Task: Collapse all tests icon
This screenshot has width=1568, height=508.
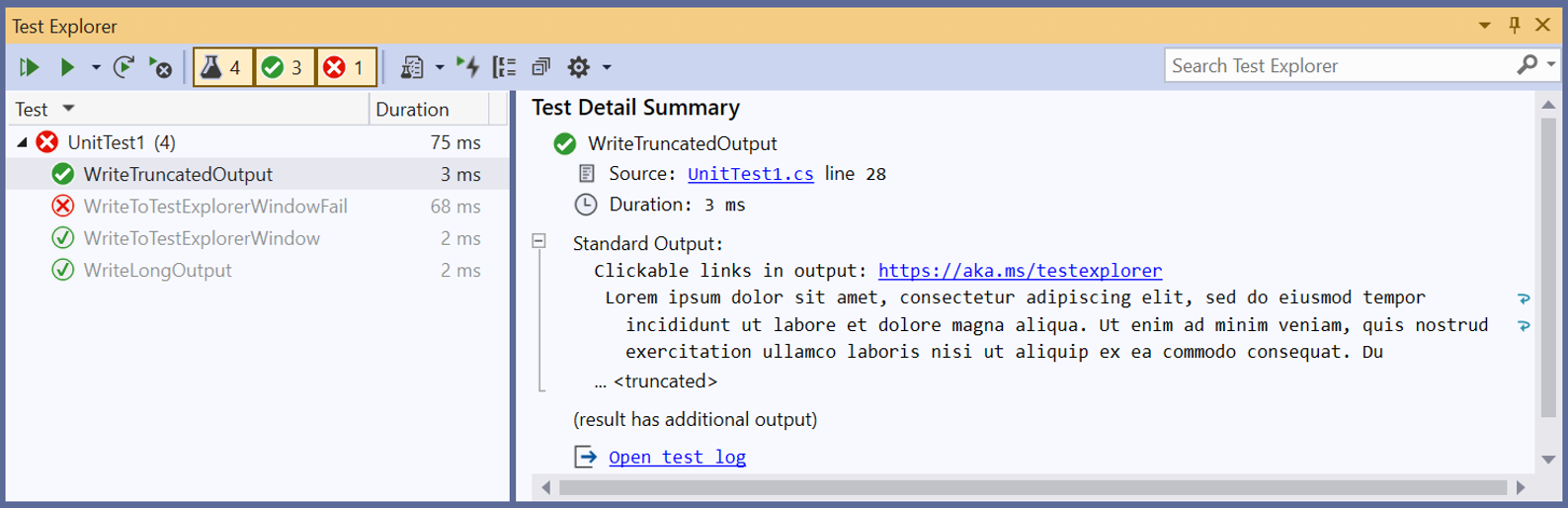Action: [541, 67]
